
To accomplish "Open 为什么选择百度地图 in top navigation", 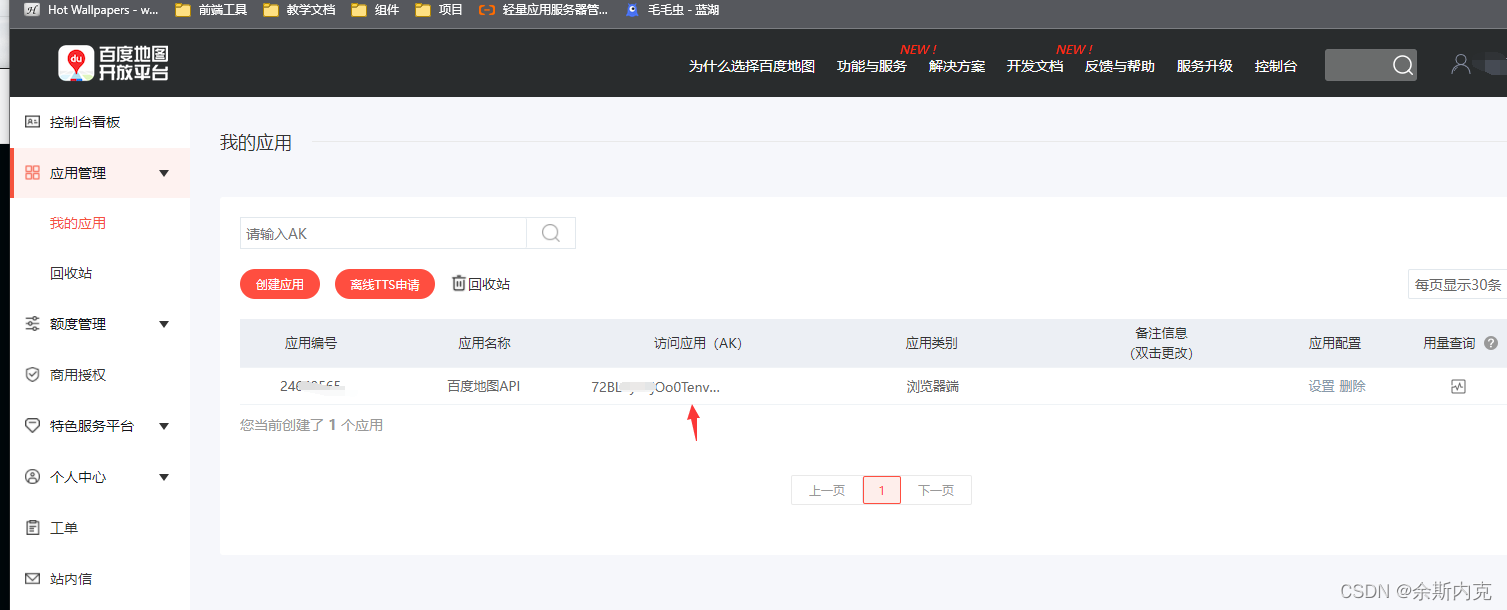I will click(x=752, y=66).
